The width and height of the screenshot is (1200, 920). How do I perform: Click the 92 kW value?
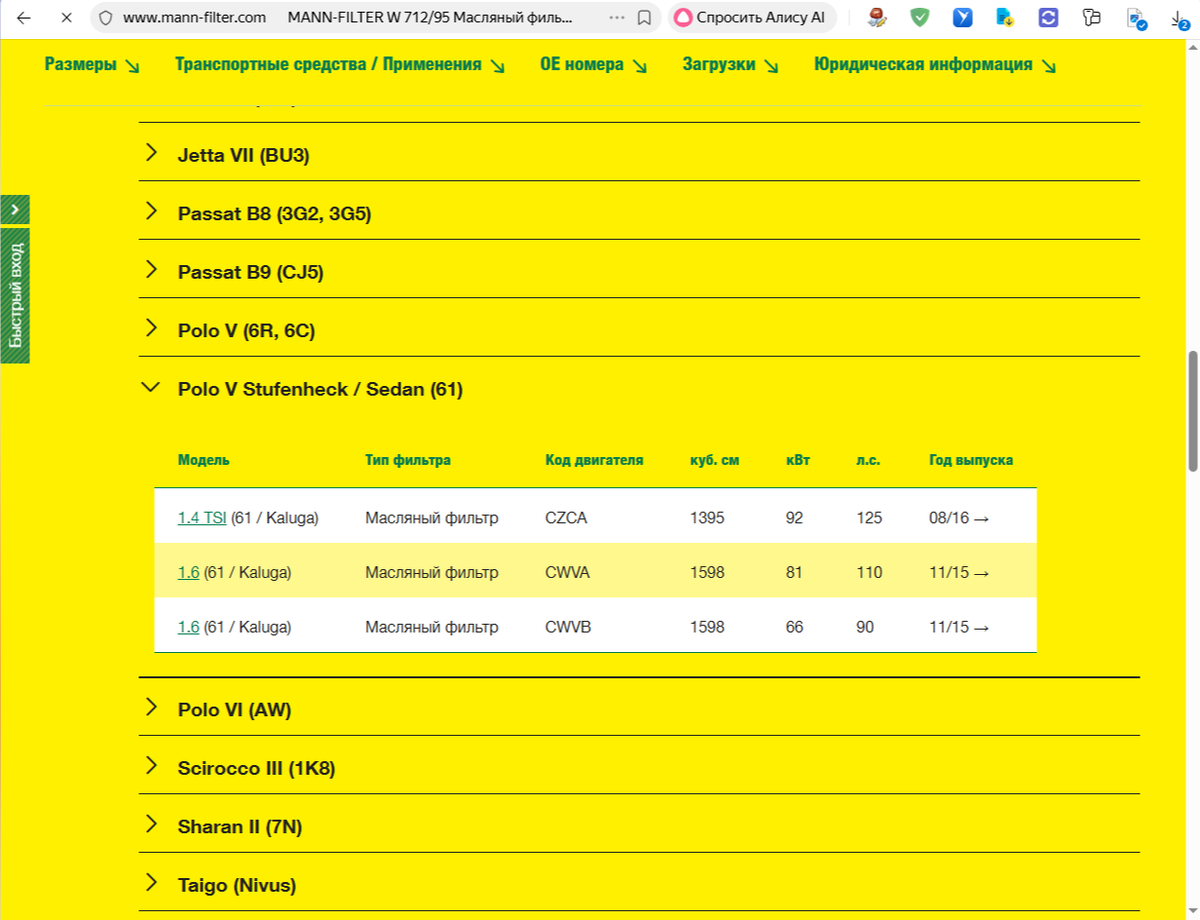(x=794, y=518)
